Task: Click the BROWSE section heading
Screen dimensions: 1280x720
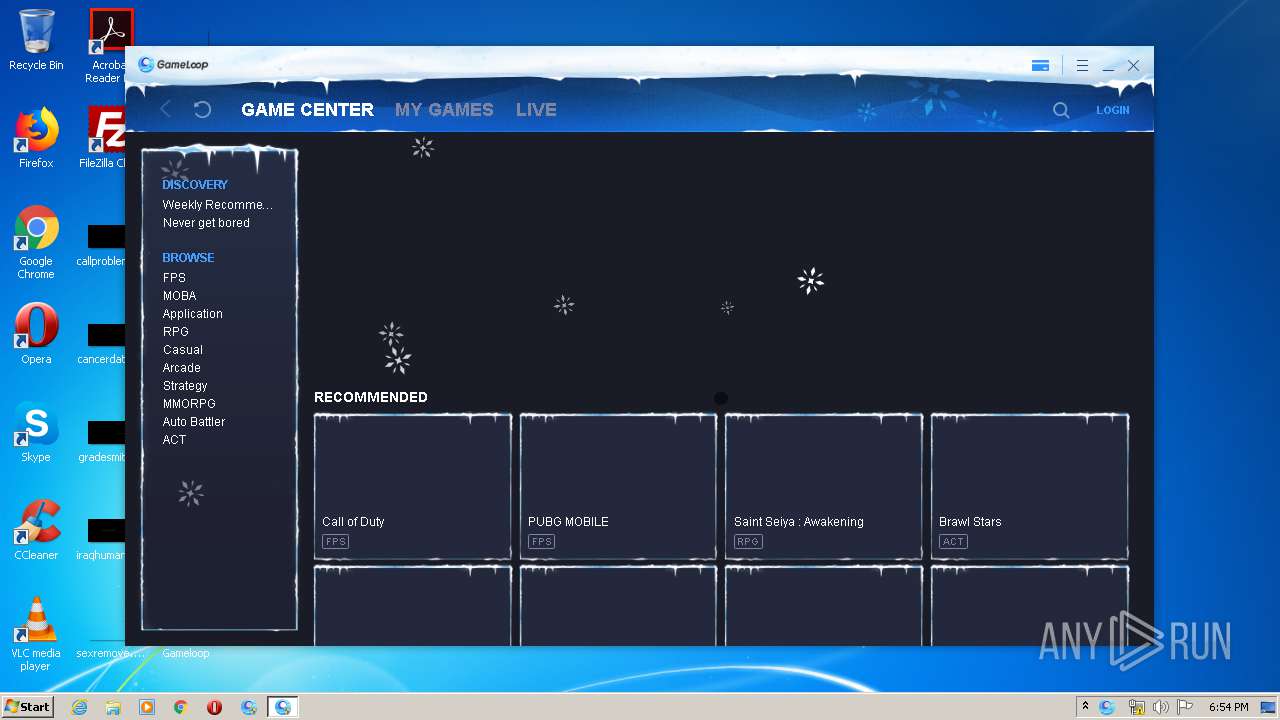Action: click(x=188, y=258)
